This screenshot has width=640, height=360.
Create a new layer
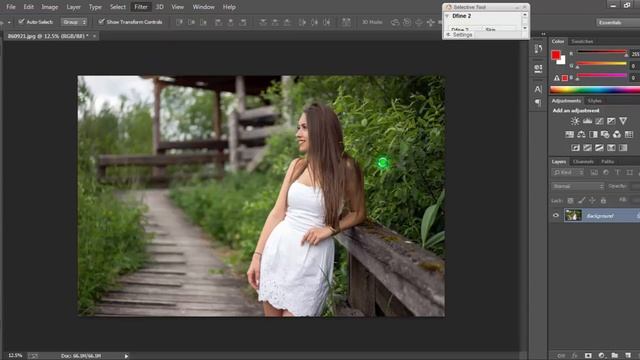tap(628, 356)
